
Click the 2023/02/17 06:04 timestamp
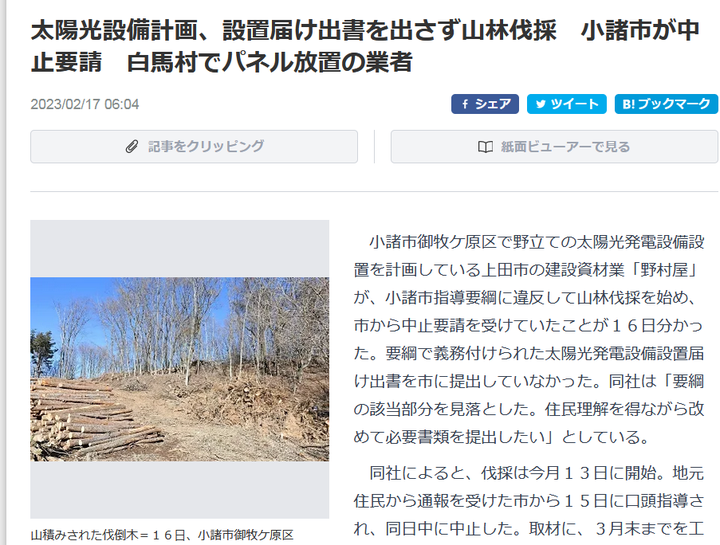[x=85, y=104]
